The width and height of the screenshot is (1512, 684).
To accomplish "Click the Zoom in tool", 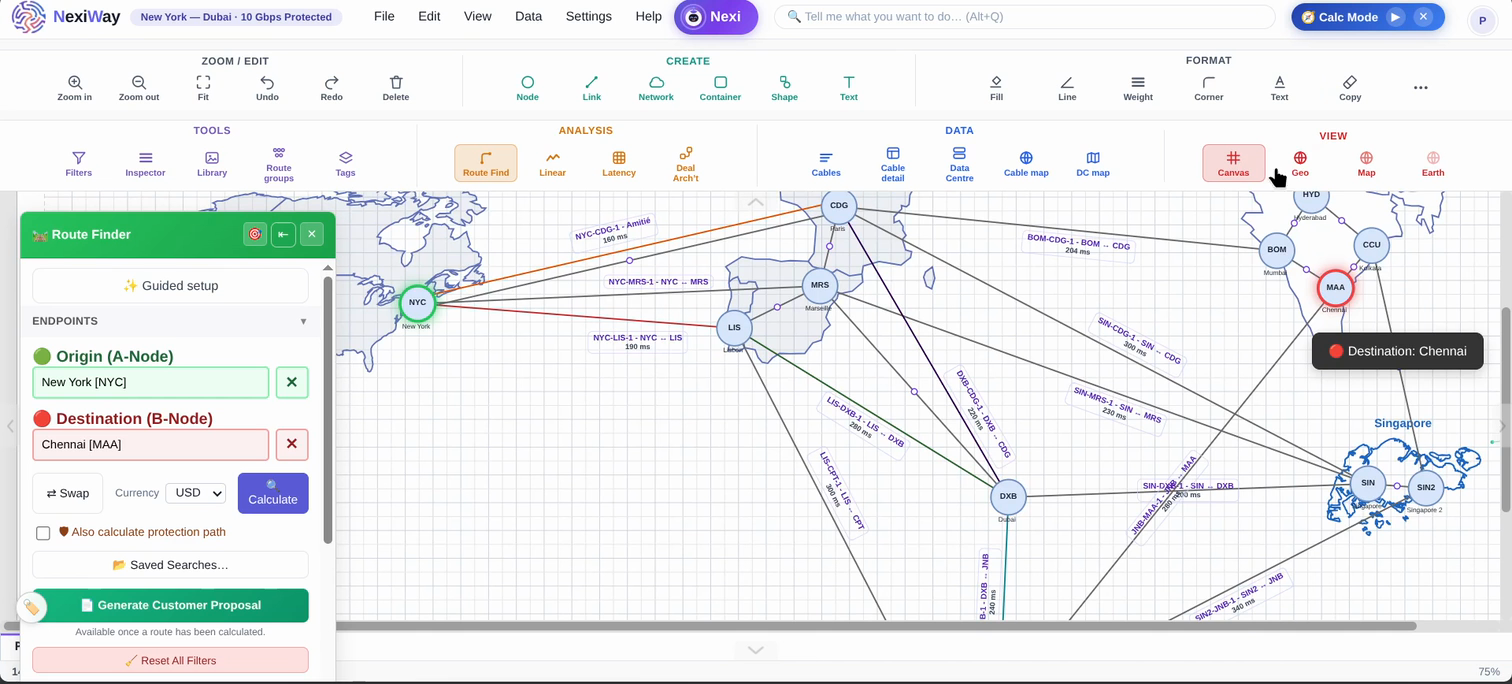I will click(x=75, y=88).
